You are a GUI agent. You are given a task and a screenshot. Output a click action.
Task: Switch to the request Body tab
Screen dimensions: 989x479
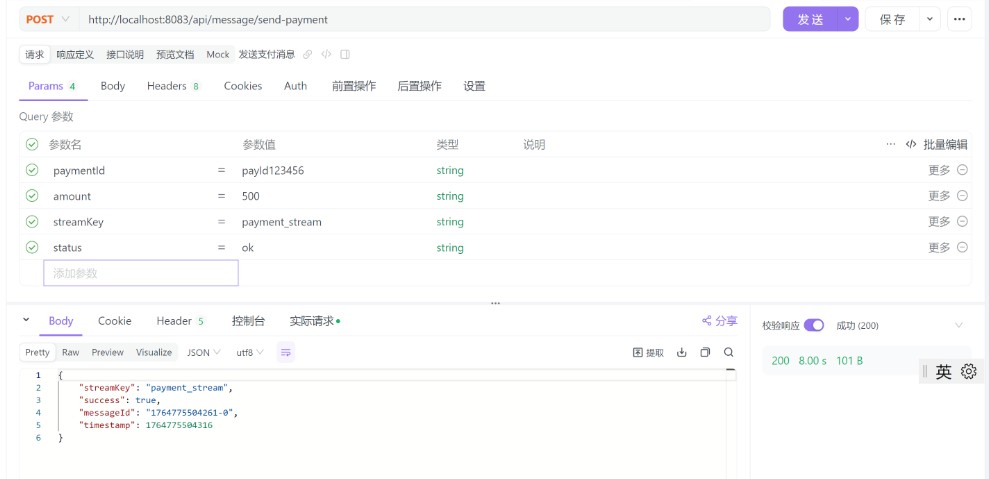tap(112, 86)
